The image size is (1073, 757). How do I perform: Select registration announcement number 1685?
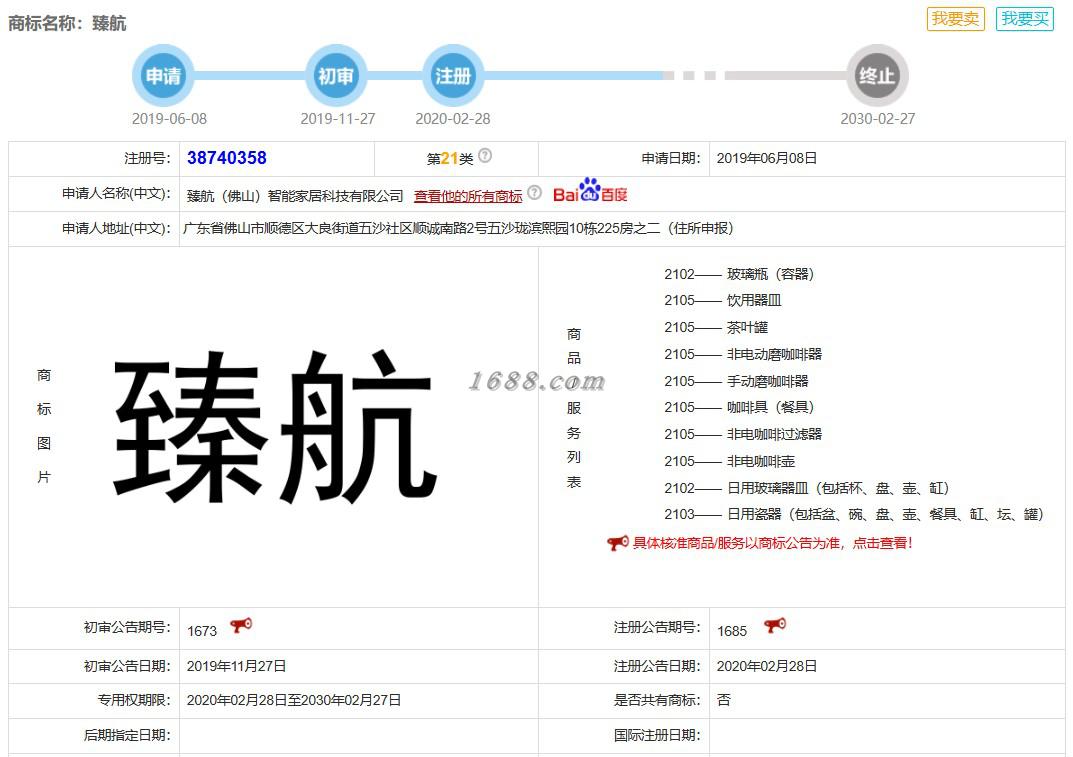732,631
